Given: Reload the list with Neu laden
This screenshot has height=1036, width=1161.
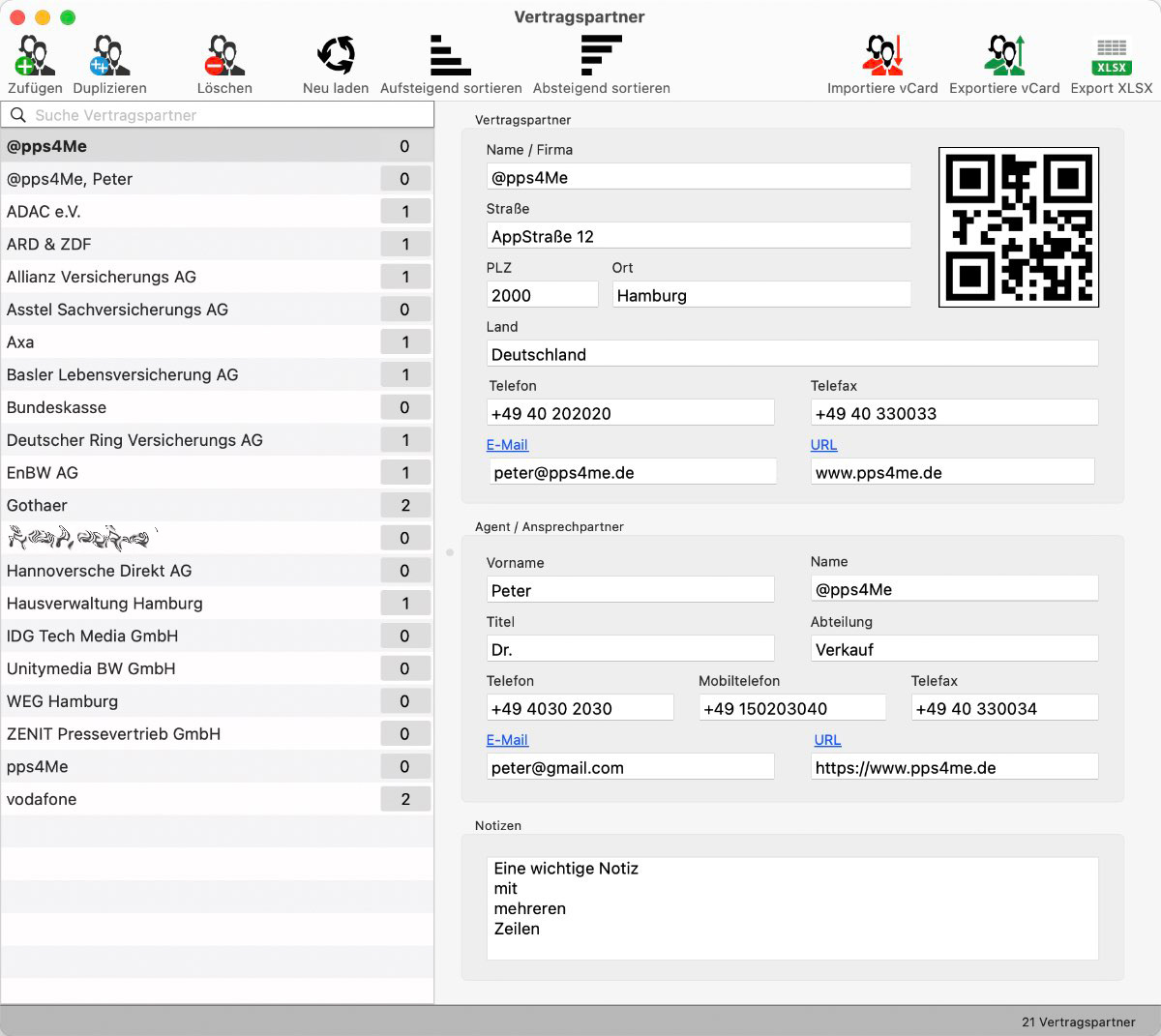Looking at the screenshot, I should click(336, 56).
